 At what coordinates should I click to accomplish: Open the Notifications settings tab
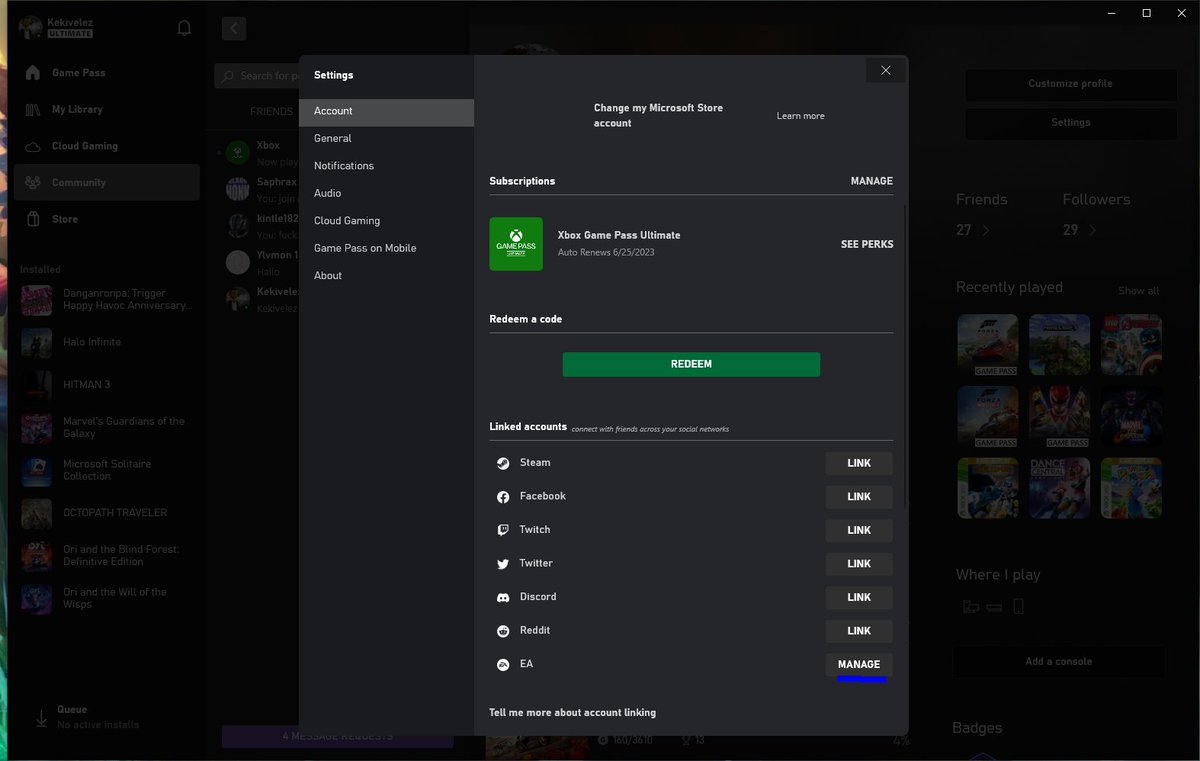(x=386, y=166)
